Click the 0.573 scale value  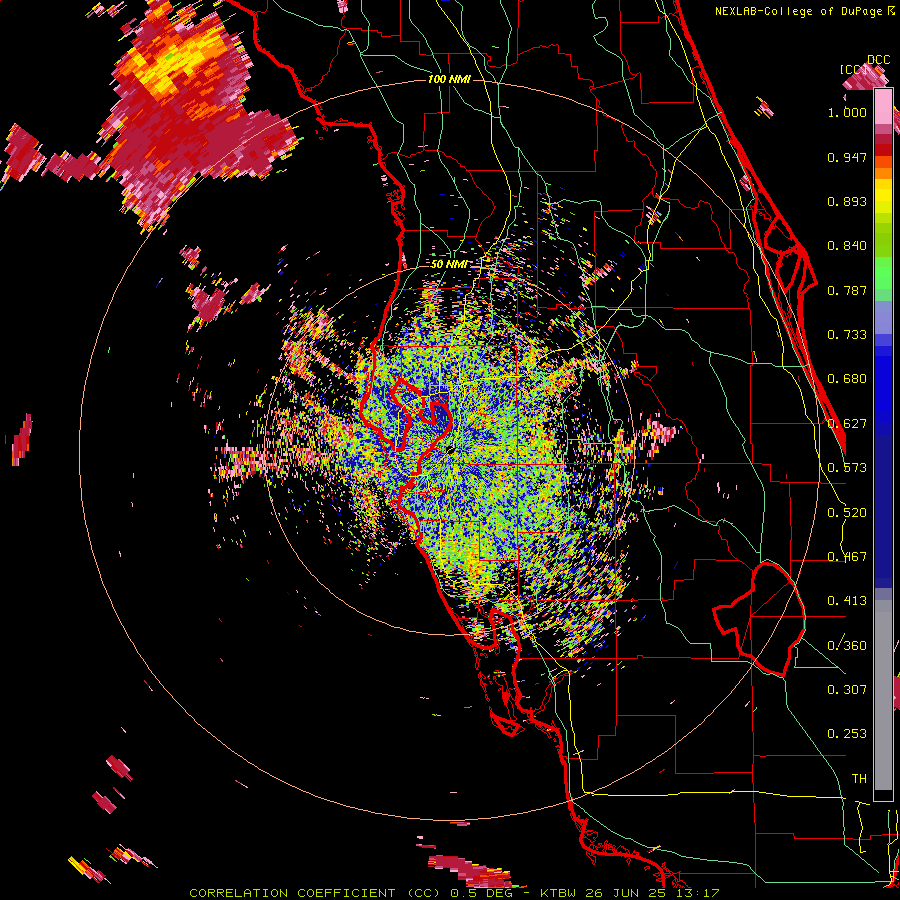[847, 468]
